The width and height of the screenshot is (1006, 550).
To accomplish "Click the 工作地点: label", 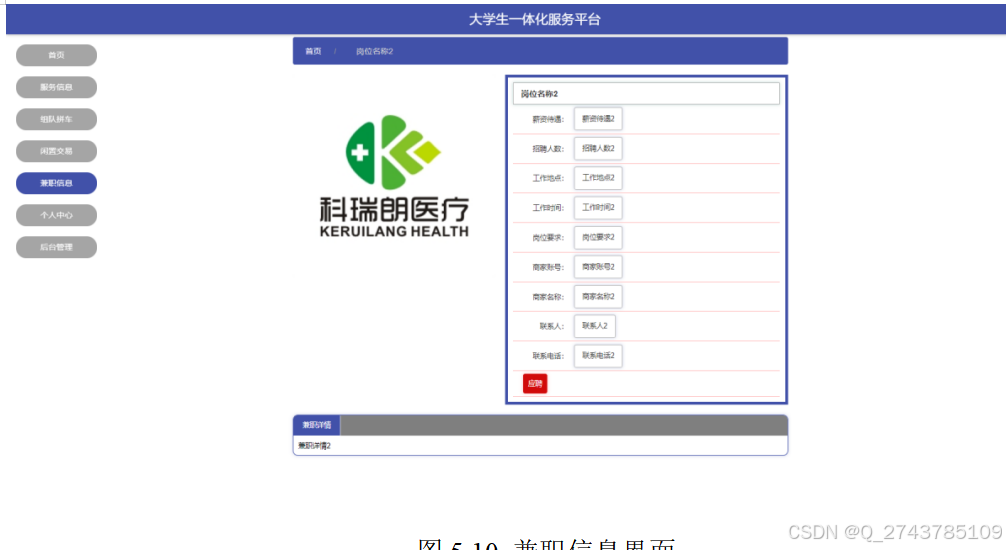I will pyautogui.click(x=548, y=178).
